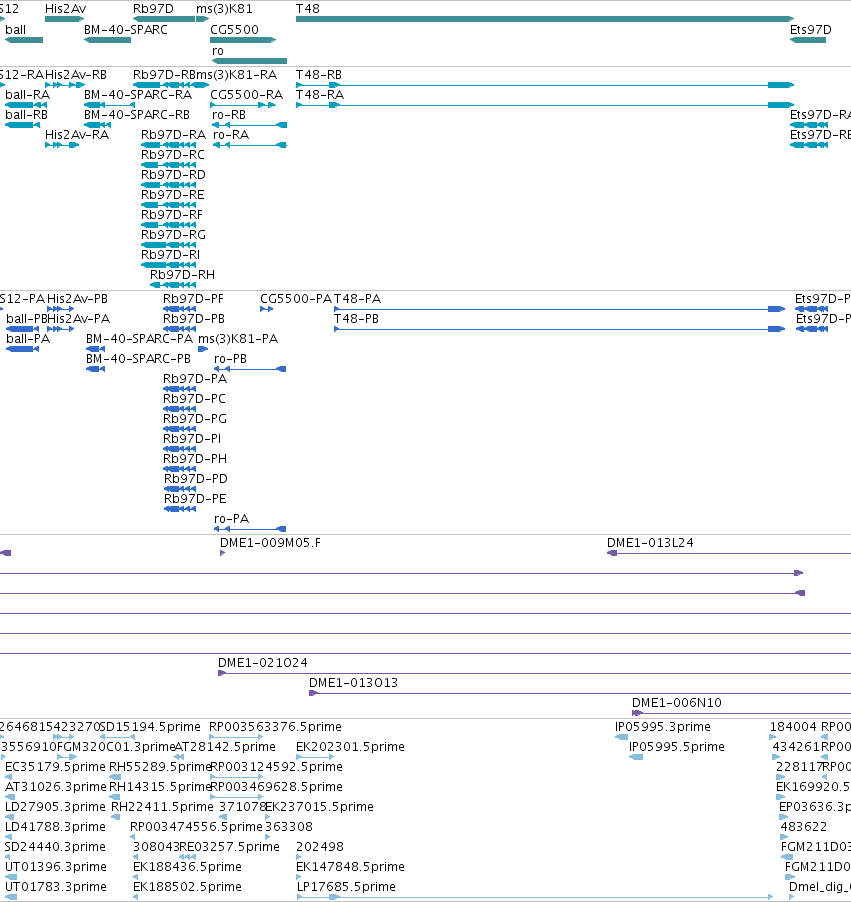Click transcript Rb97D-RA
Viewport: 851px width, 902px height.
pyautogui.click(x=168, y=145)
